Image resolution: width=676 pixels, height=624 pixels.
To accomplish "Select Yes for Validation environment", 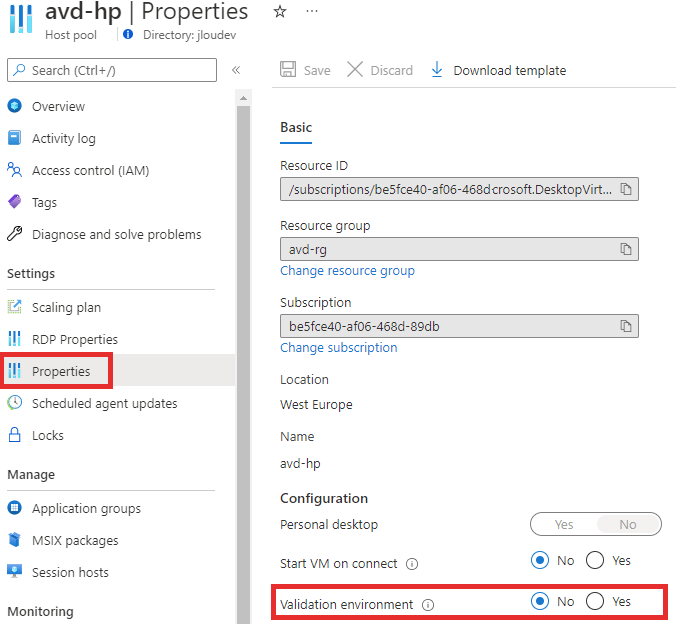I will pyautogui.click(x=595, y=601).
